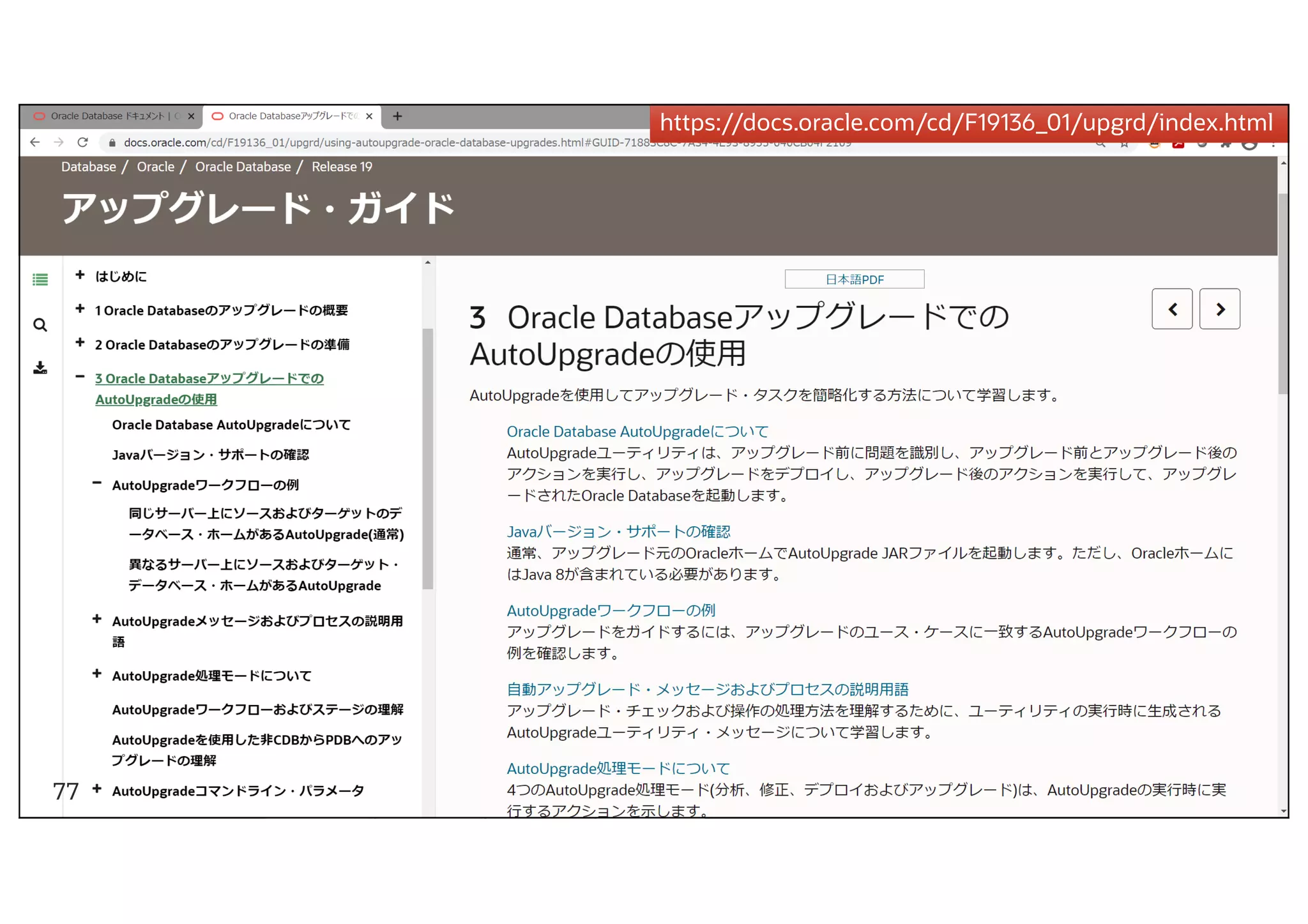Click the browser forward arrow

coord(59,142)
